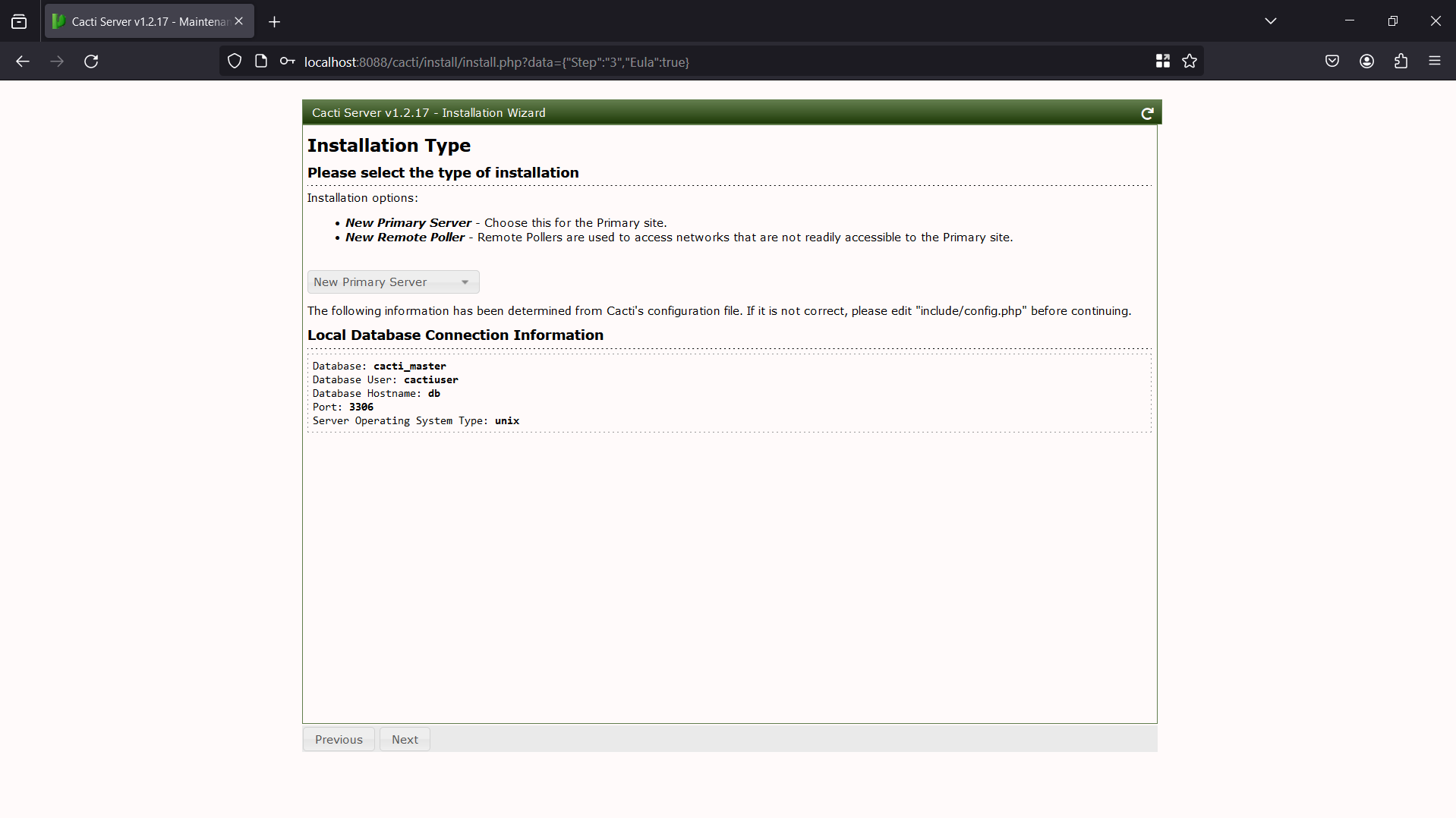Close the Cacti Server tab
Screen dimensions: 1456x818
pos(239,21)
